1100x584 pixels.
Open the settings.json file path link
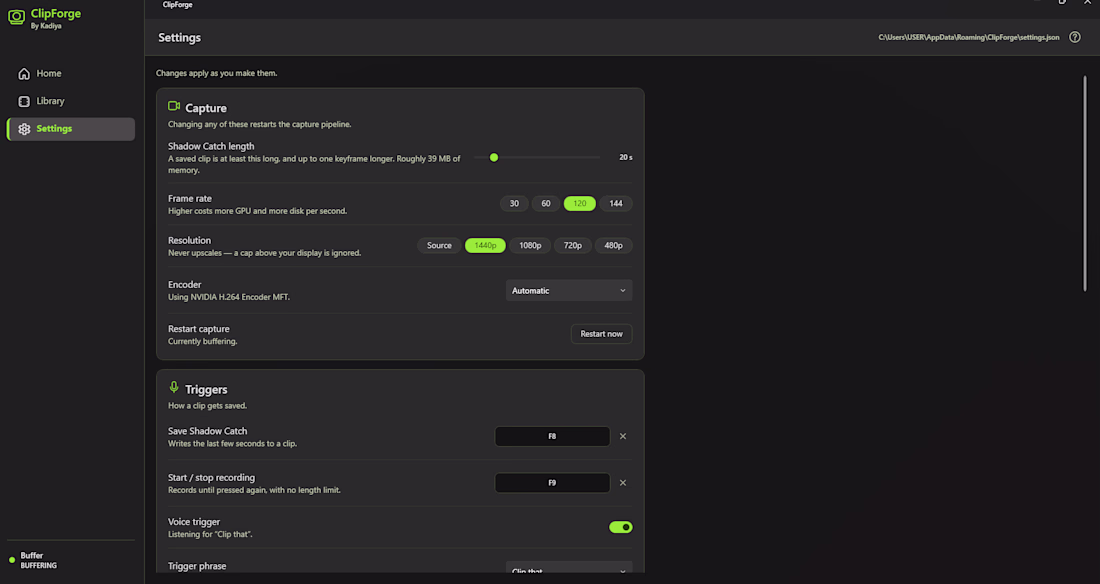(x=969, y=37)
